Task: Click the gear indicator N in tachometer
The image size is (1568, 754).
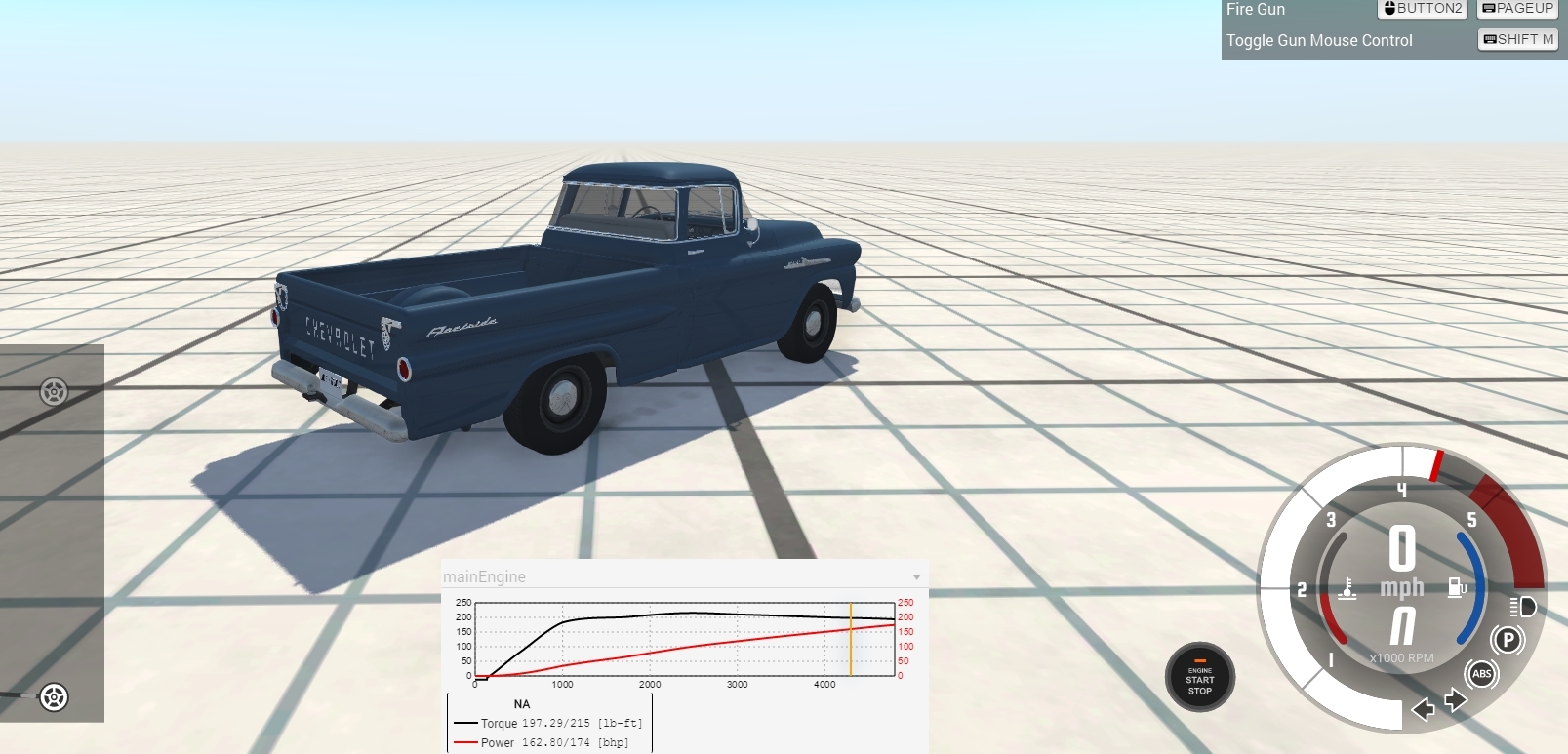Action: 1402,626
